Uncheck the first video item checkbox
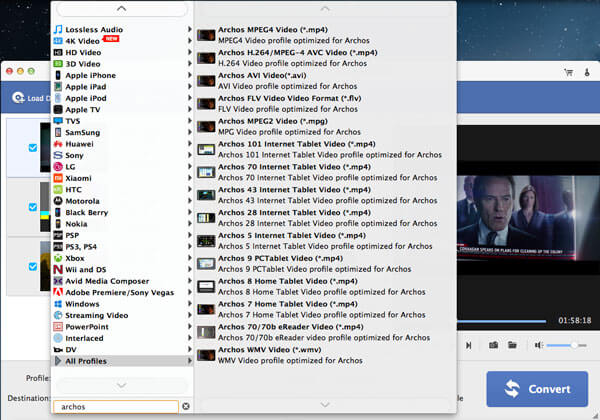The height and width of the screenshot is (420, 600). 33,148
